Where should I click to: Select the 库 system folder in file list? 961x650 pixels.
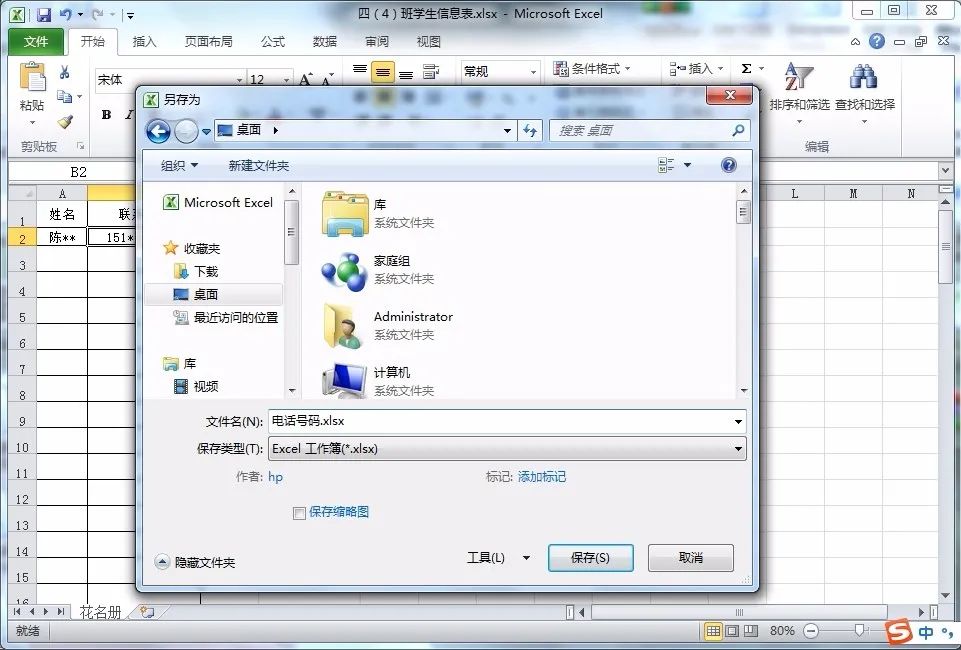pyautogui.click(x=379, y=213)
